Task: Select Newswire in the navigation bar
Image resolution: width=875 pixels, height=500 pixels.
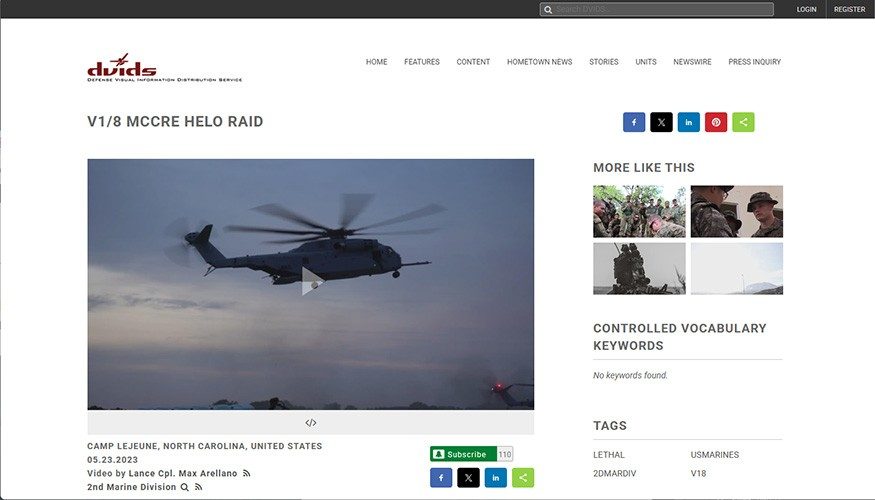Action: 692,62
